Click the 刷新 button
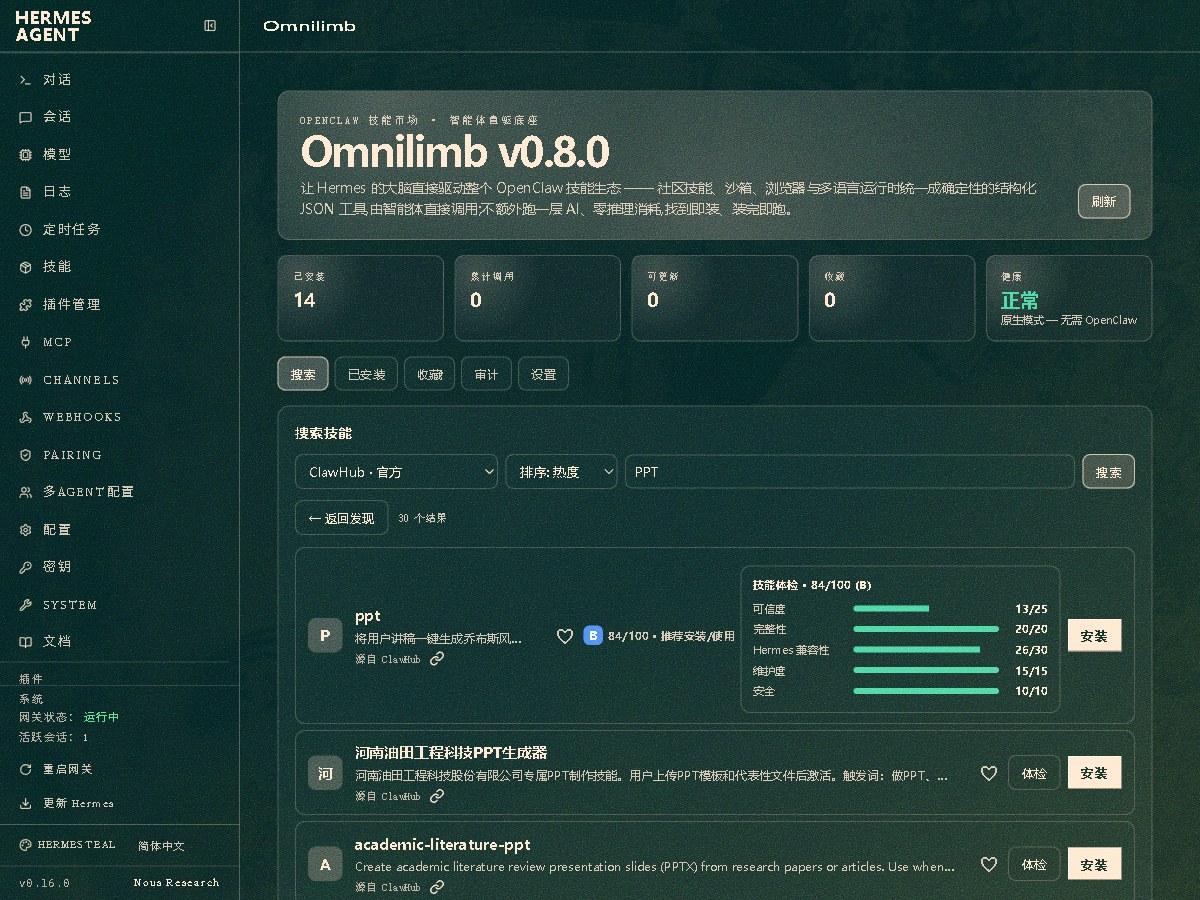This screenshot has height=900, width=1200. point(1104,201)
